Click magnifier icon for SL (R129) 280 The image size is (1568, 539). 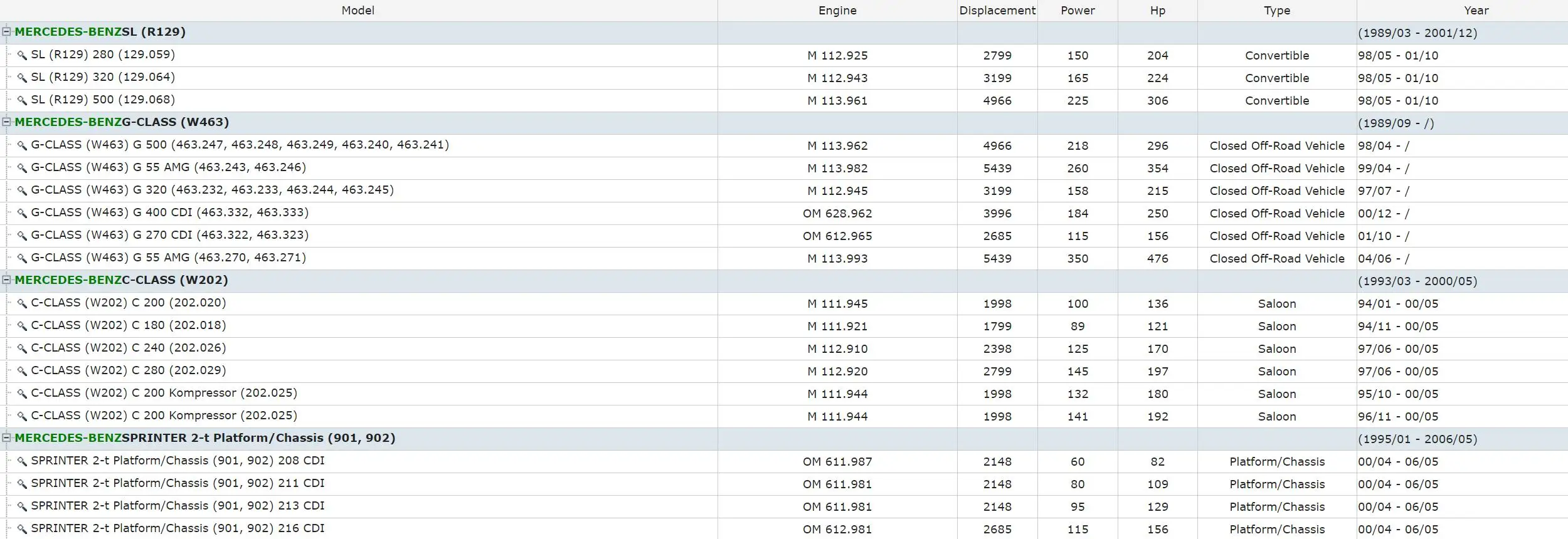[22, 55]
